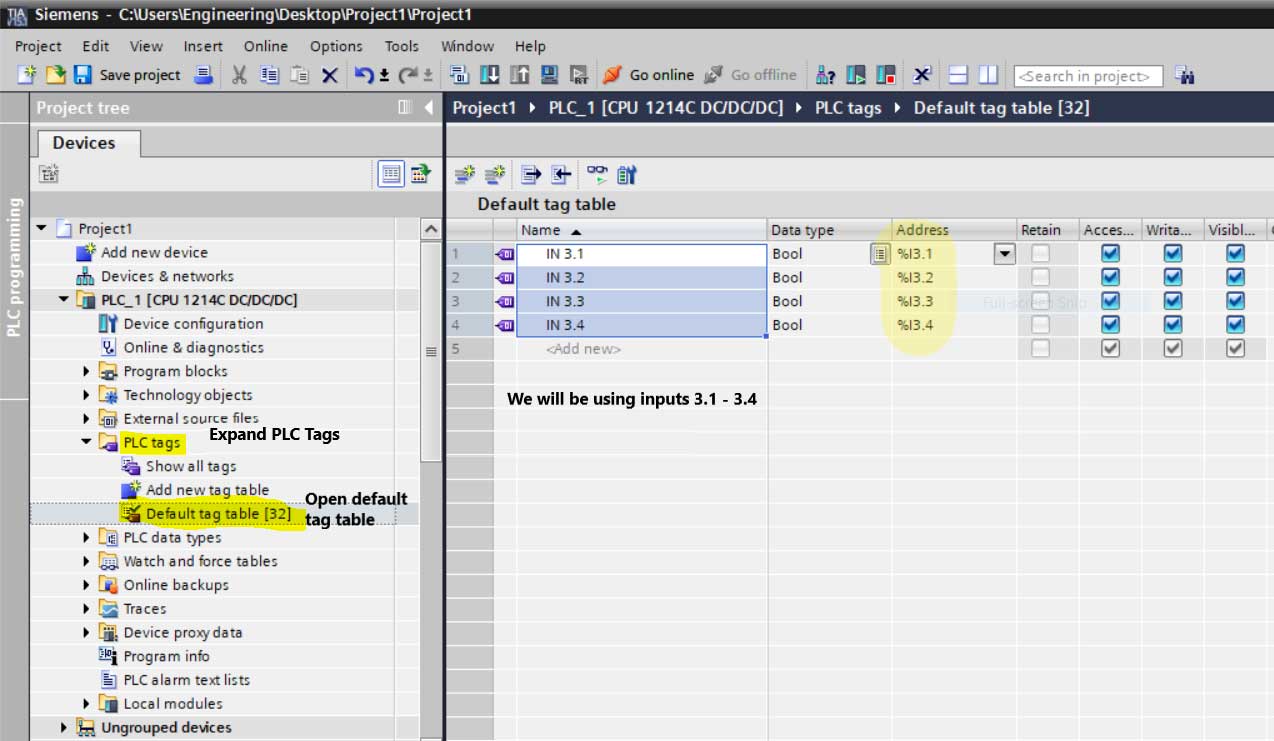Screen dimensions: 1274x741
Task: Toggle Visible checkbox for IN 3.4
Action: pyautogui.click(x=1236, y=325)
